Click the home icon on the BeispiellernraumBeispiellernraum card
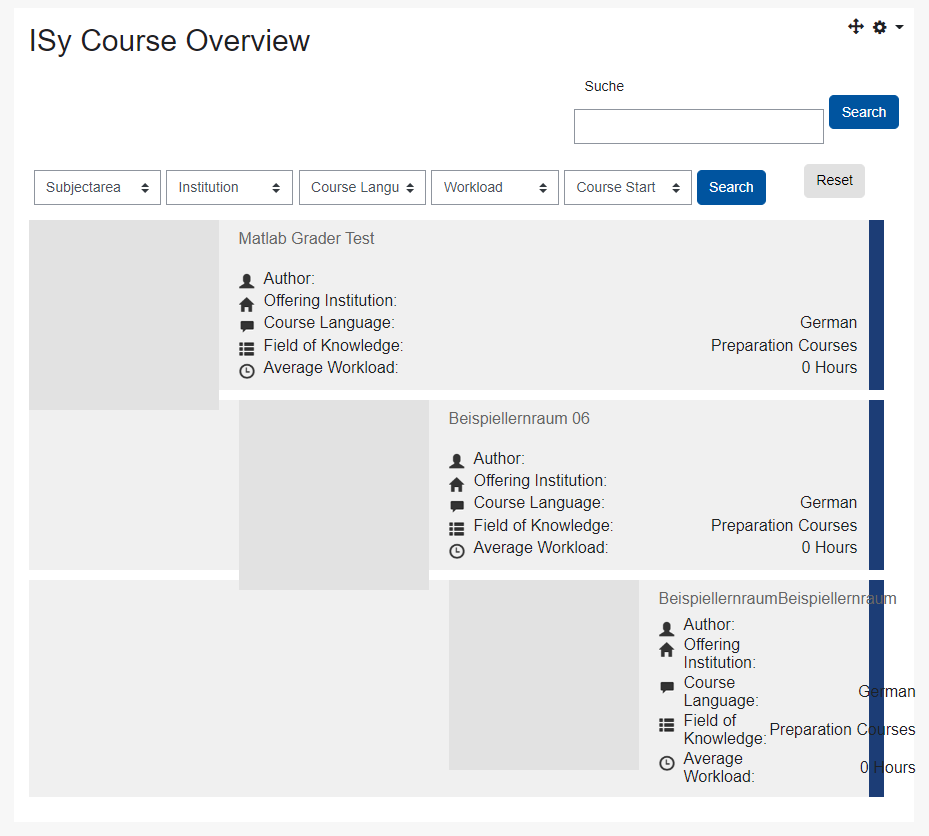 pos(666,648)
